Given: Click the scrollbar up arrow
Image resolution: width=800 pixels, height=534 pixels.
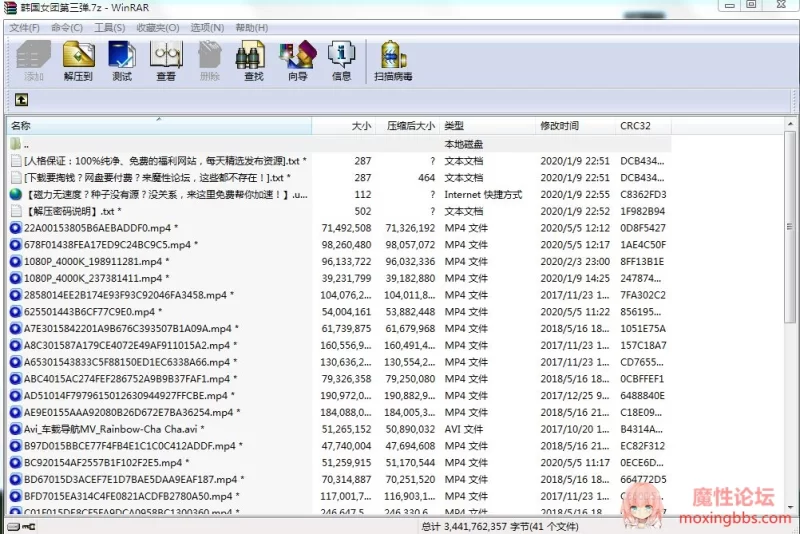Looking at the screenshot, I should click(790, 124).
